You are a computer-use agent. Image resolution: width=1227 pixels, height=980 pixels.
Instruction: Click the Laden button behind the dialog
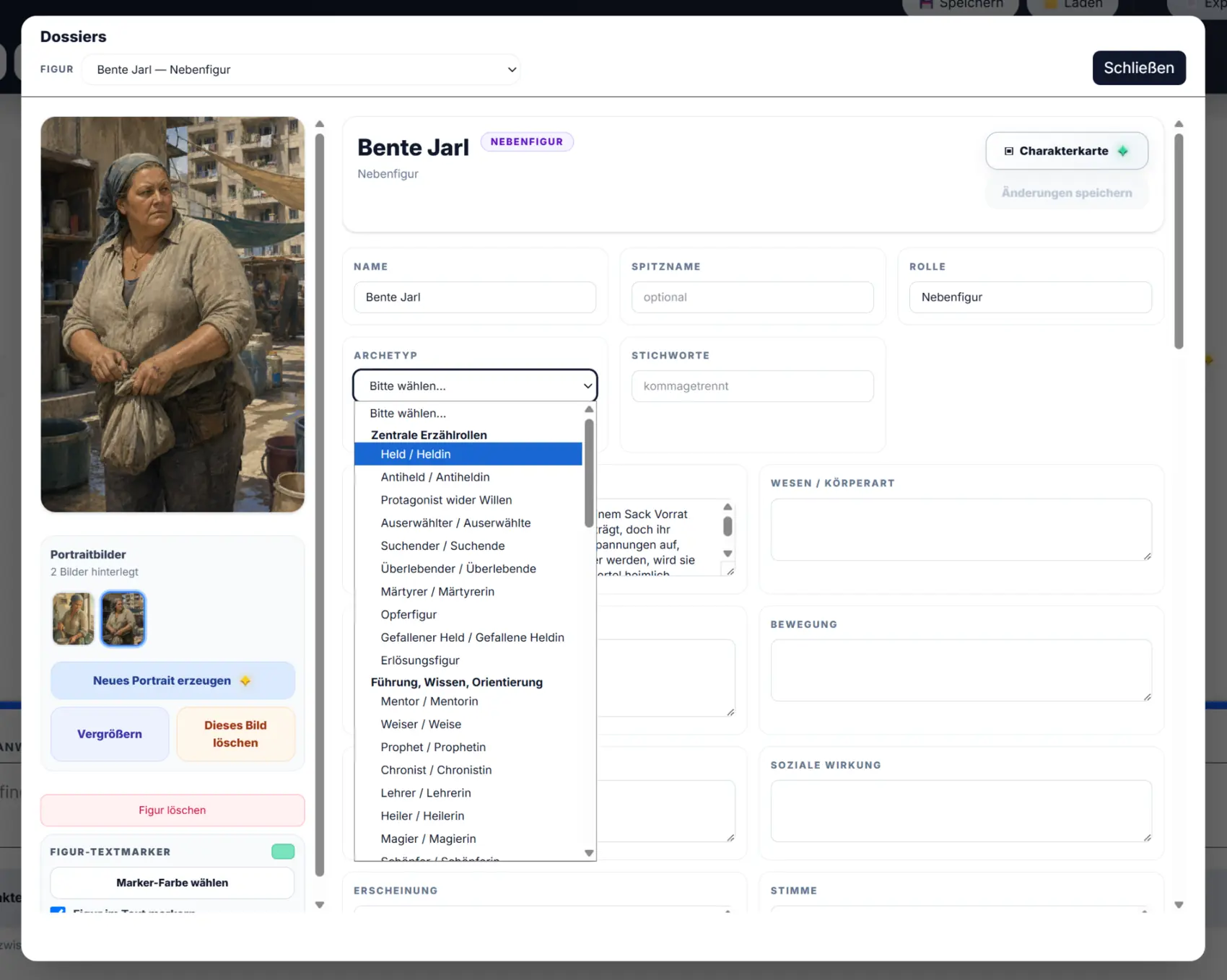pos(1073,6)
